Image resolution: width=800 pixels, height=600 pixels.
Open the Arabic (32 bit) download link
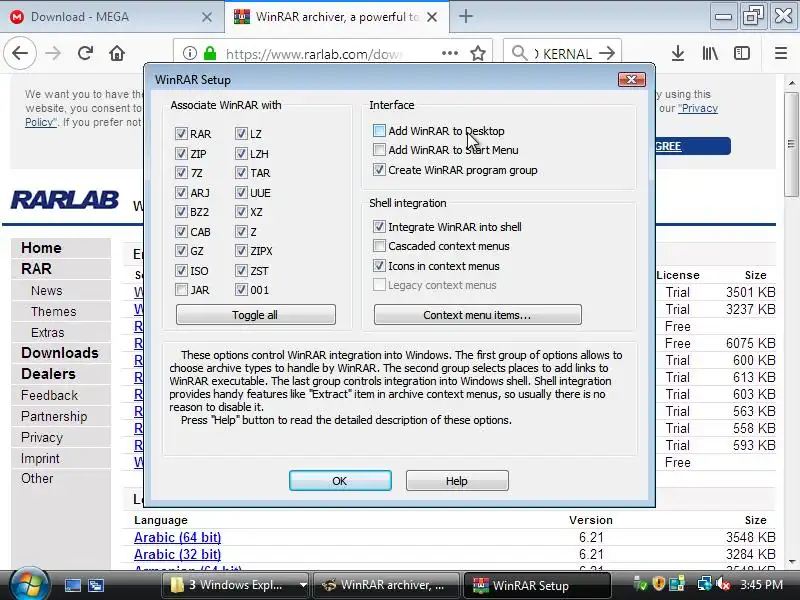pyautogui.click(x=178, y=554)
